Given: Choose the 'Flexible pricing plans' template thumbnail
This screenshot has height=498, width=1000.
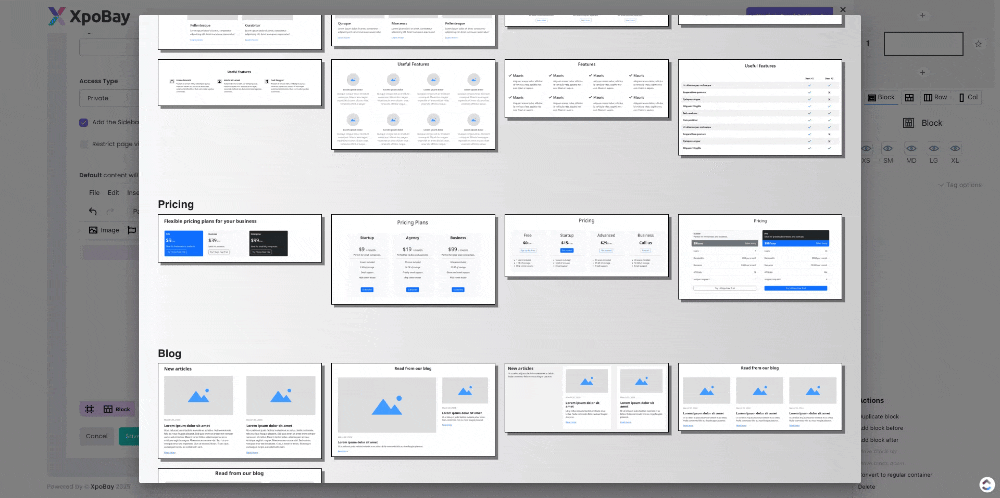Looking at the screenshot, I should click(x=240, y=239).
